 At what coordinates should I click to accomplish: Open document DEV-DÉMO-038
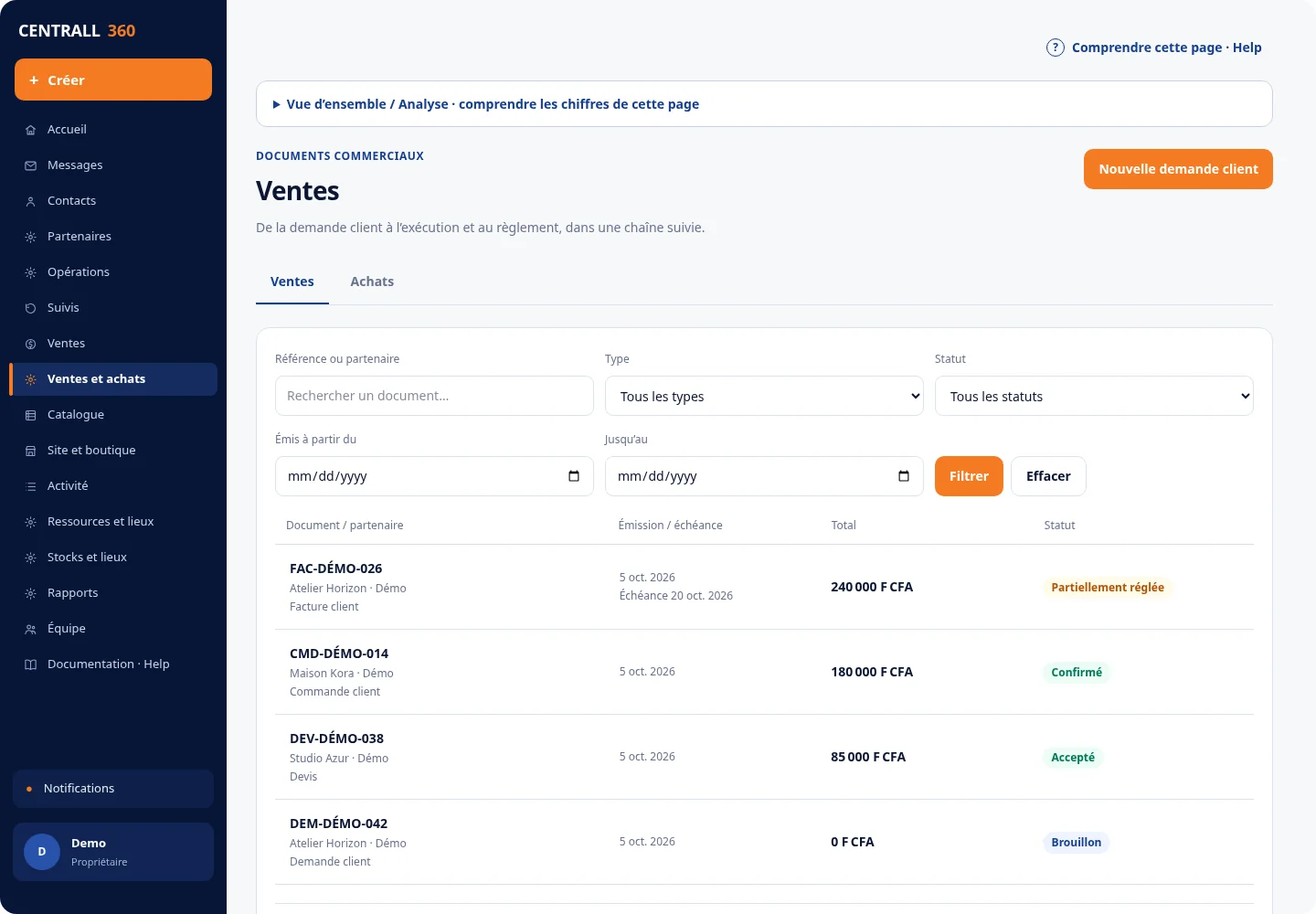click(336, 739)
